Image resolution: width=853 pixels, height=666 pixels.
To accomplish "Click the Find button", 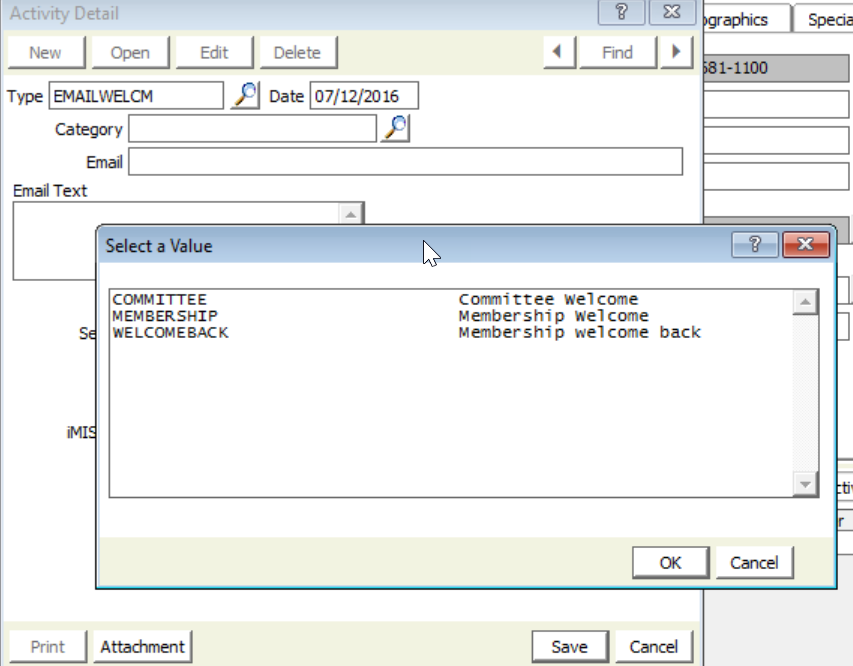I will (617, 53).
